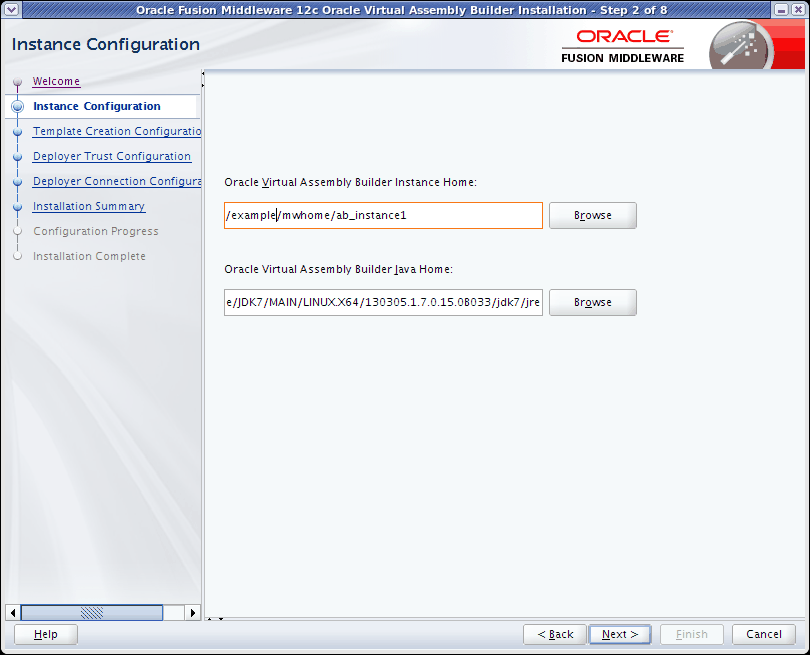Click the Installation Complete step label
Screen dimensions: 810x655
(x=89, y=256)
